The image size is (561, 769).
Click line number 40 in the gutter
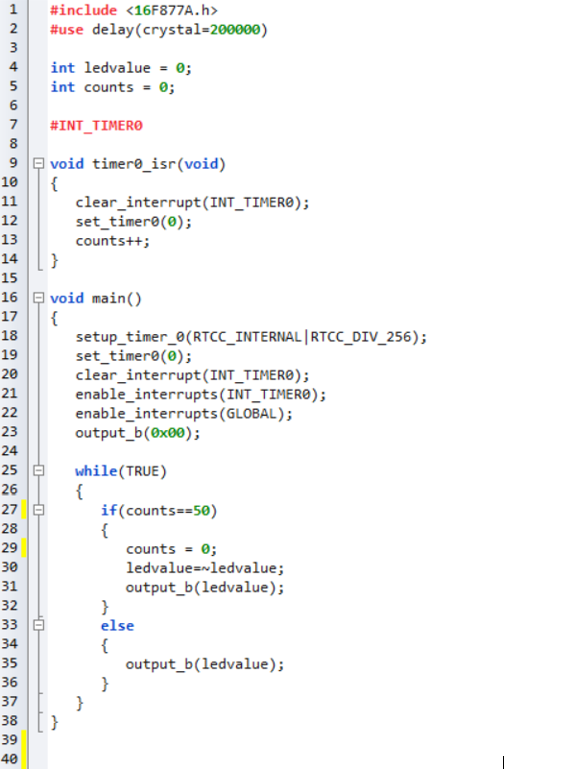point(9,759)
